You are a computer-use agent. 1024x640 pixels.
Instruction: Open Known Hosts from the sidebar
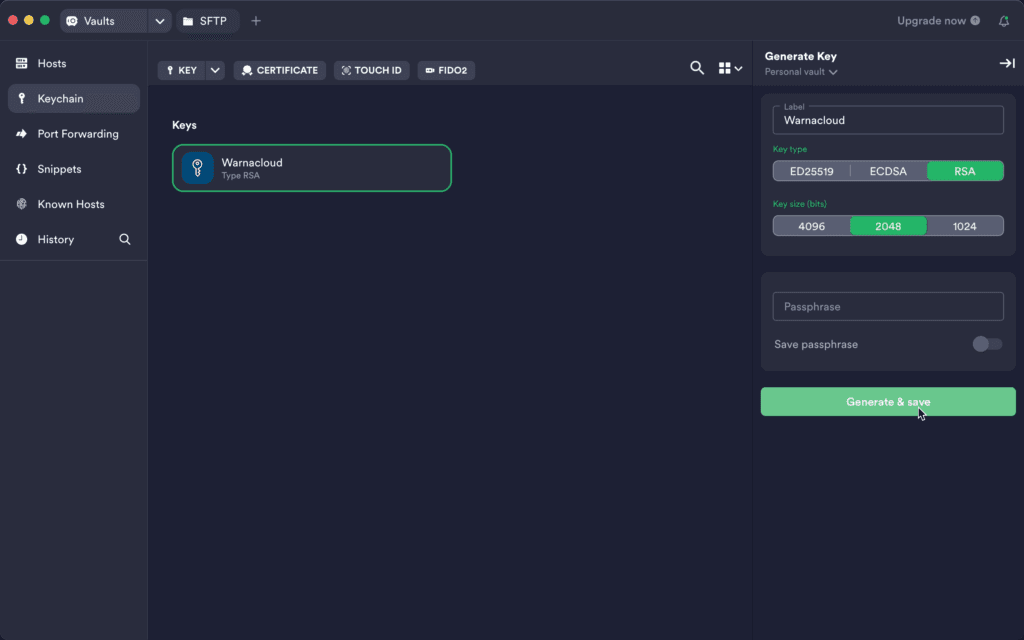[70, 204]
